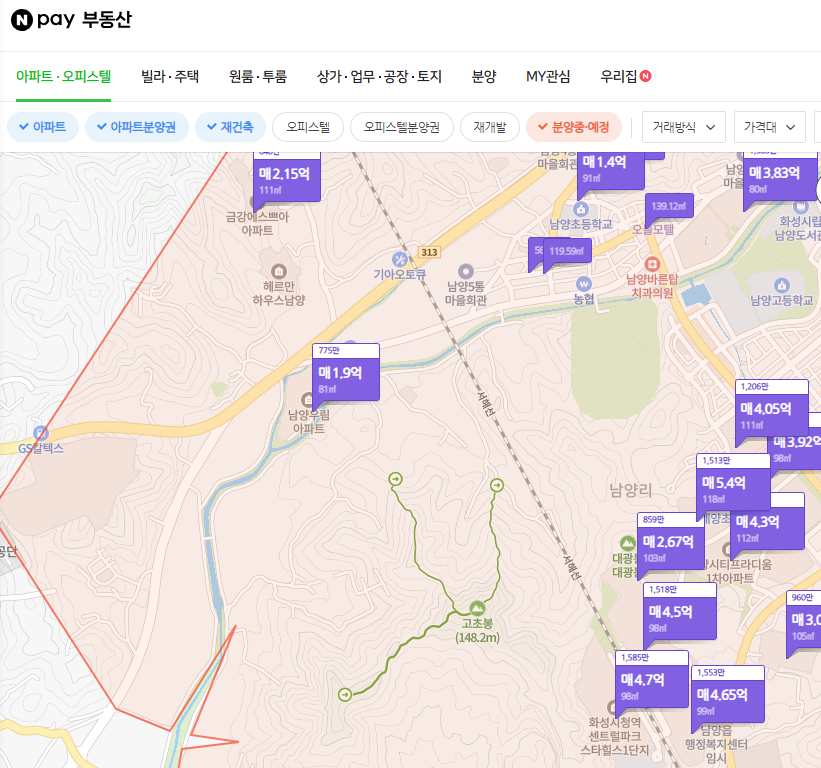The height and width of the screenshot is (768, 821).
Task: Expand the 거래방식 dropdown
Action: (683, 127)
